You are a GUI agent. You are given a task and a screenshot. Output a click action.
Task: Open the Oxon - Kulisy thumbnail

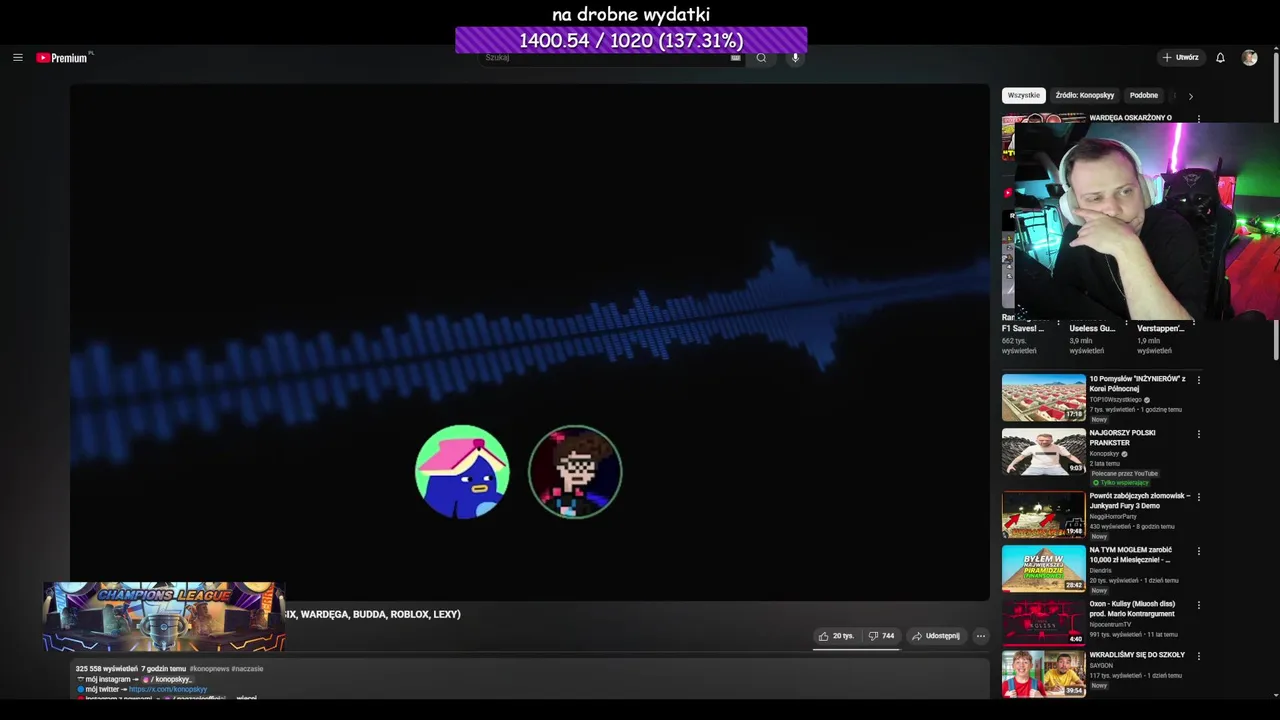[1043, 622]
